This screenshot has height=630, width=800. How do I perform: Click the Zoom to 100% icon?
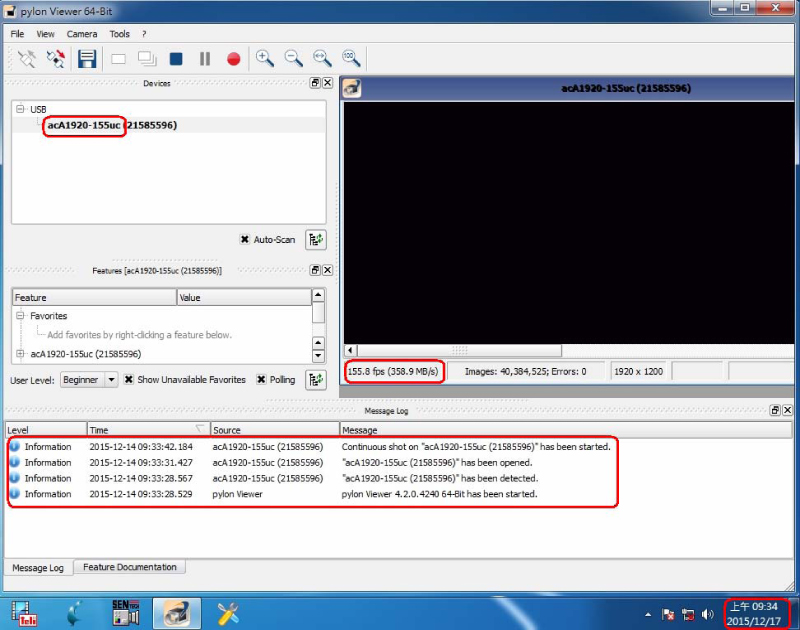pos(351,58)
